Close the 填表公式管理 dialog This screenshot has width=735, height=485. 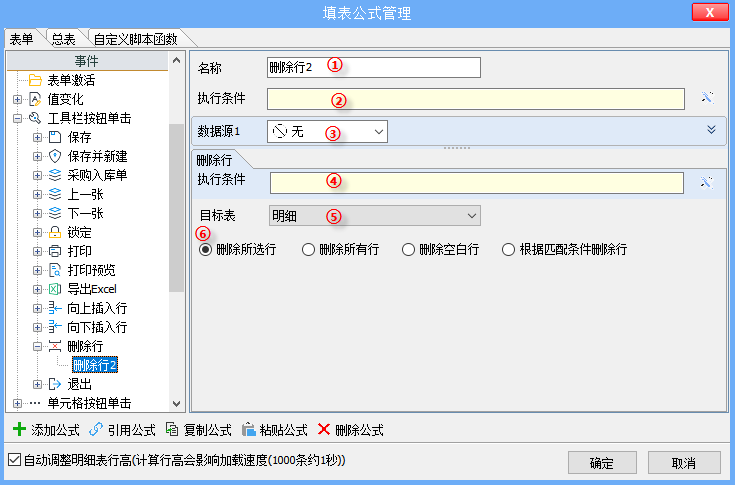click(710, 12)
